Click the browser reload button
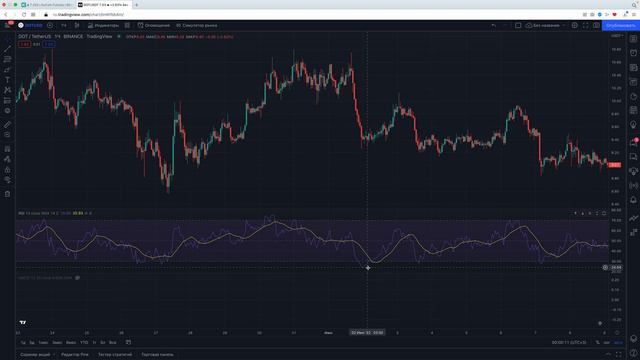Screen dimensions: 640x360 pyautogui.click(x=24, y=14)
